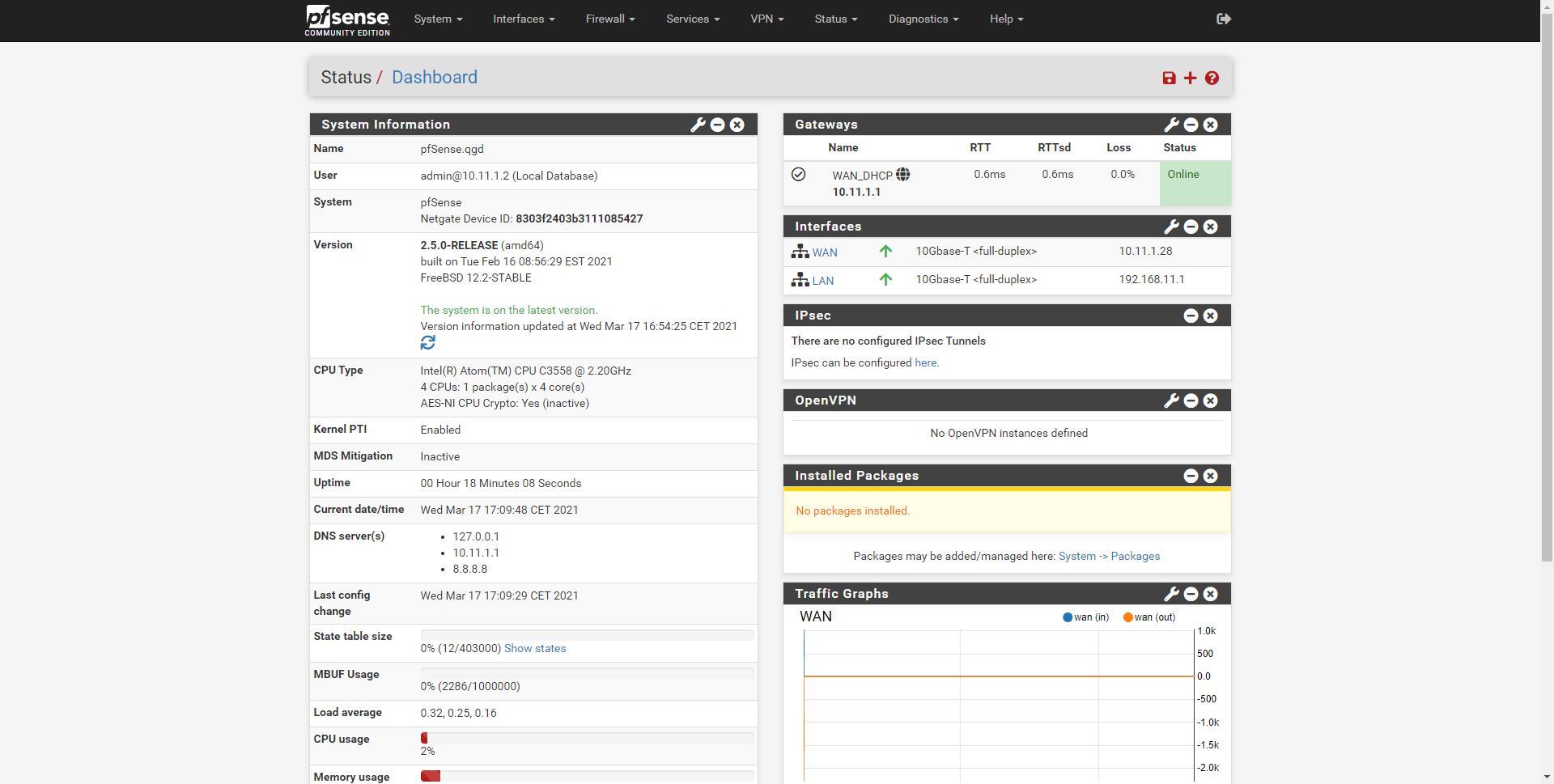The image size is (1554, 784).
Task: Click the IPsec 'here' configuration link
Action: pyautogui.click(x=926, y=362)
